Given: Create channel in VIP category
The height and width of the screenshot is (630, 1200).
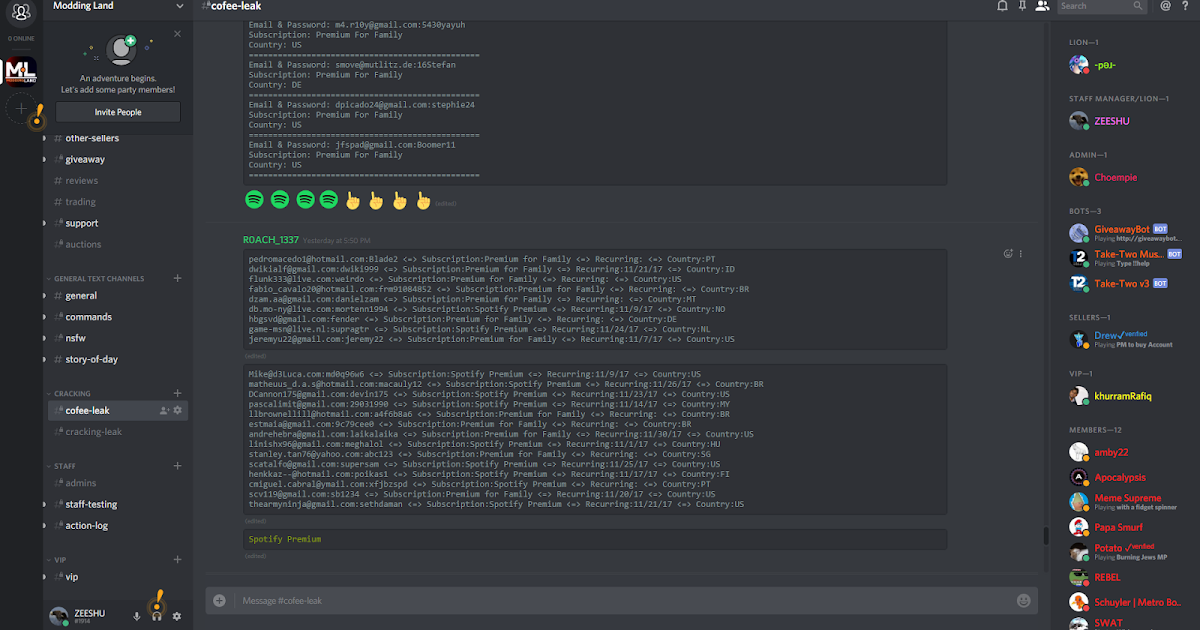Looking at the screenshot, I should pos(178,560).
